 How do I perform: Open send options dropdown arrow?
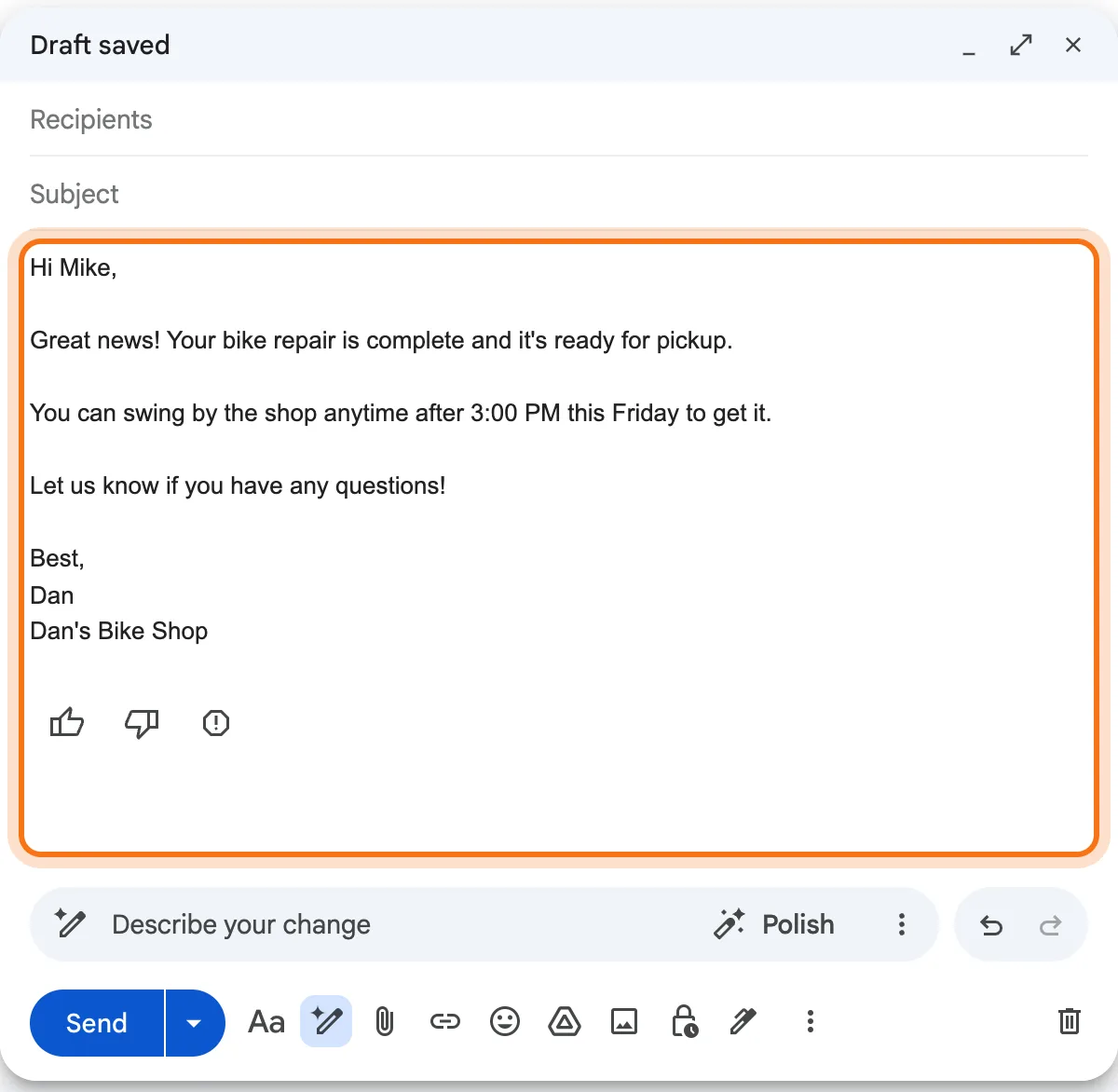[195, 1023]
